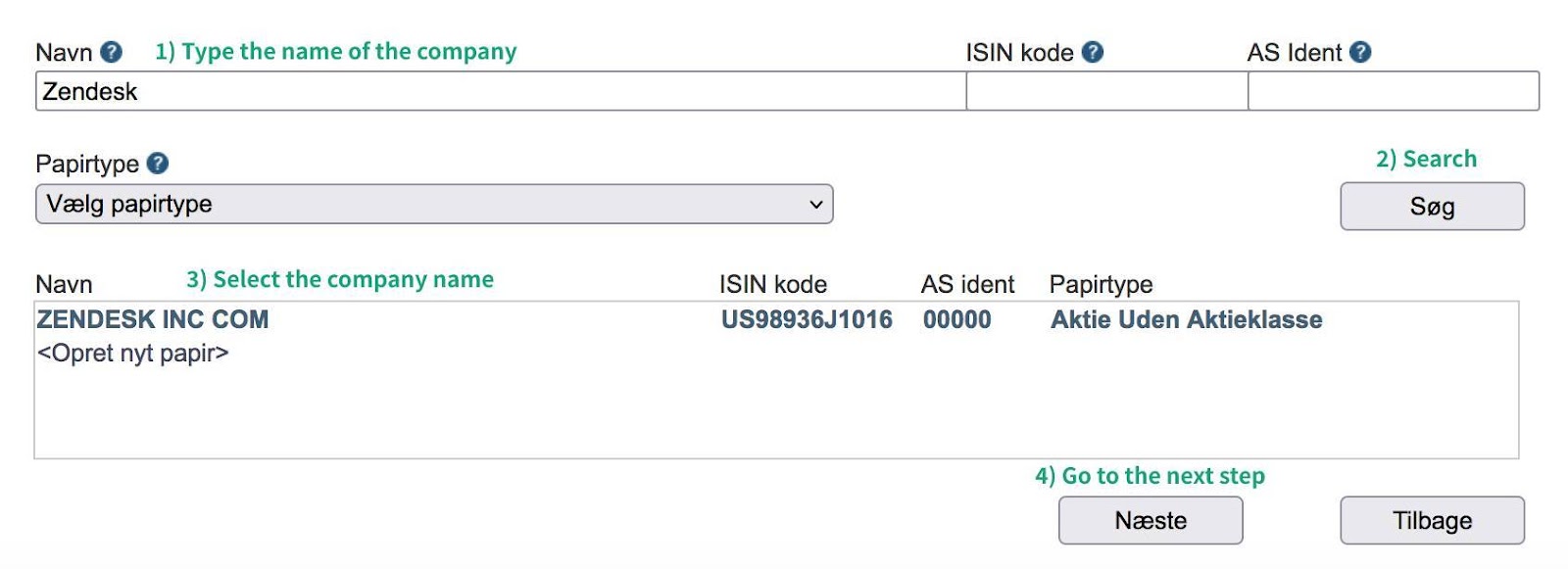
Task: Open the Papirtype help question mark icon
Action: point(158,164)
